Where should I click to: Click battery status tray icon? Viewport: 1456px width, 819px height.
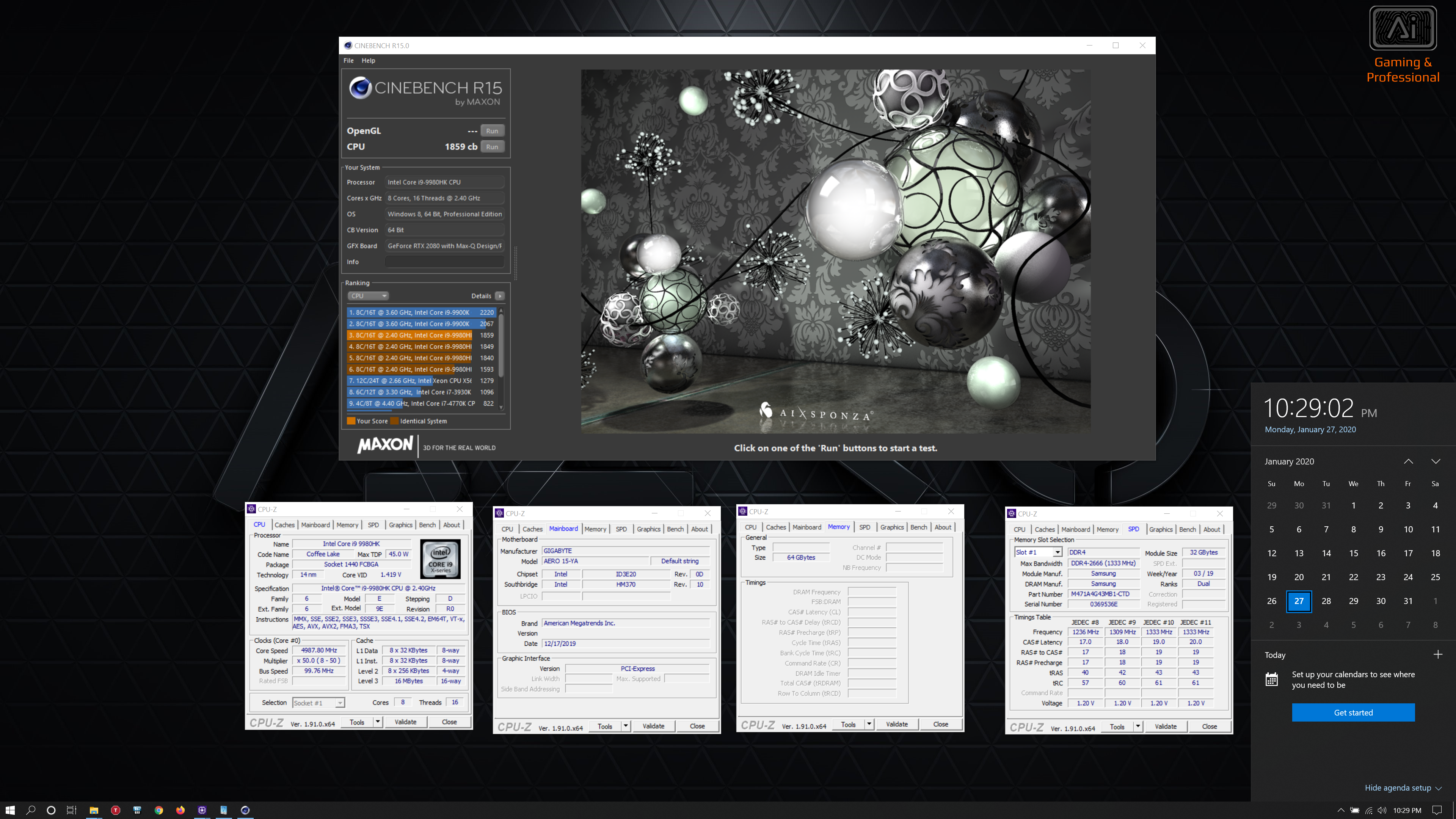point(1355,810)
